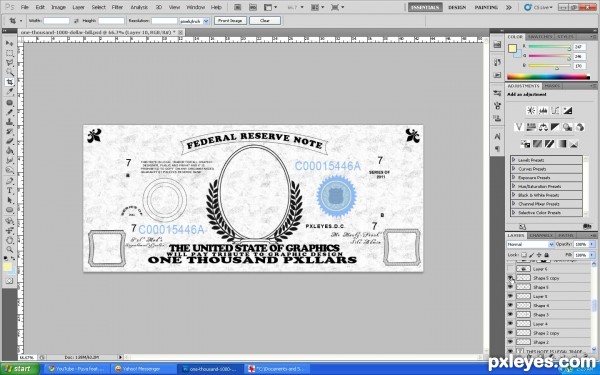
Task: Hide the Layer 4 layer
Action: pyautogui.click(x=510, y=324)
